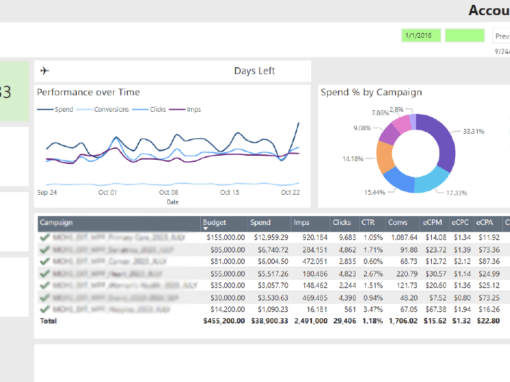Toggle Conversions series in chart legend
The width and height of the screenshot is (510, 382).
point(103,109)
